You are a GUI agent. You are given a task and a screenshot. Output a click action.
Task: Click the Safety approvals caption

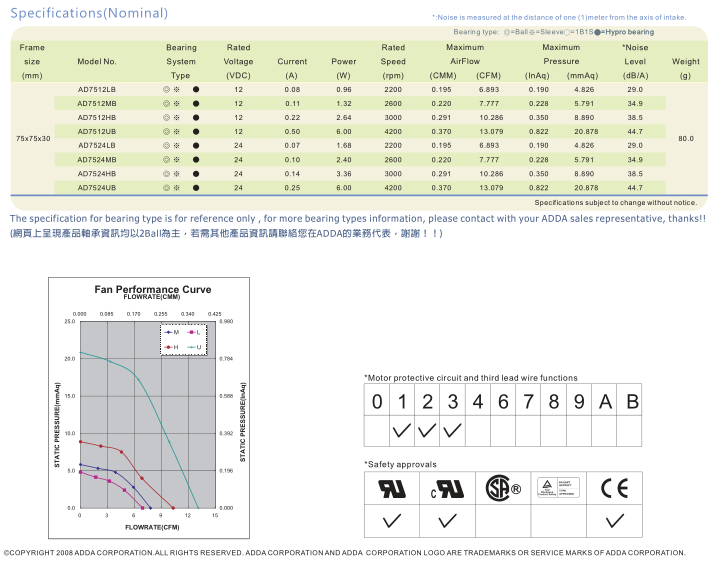401,464
